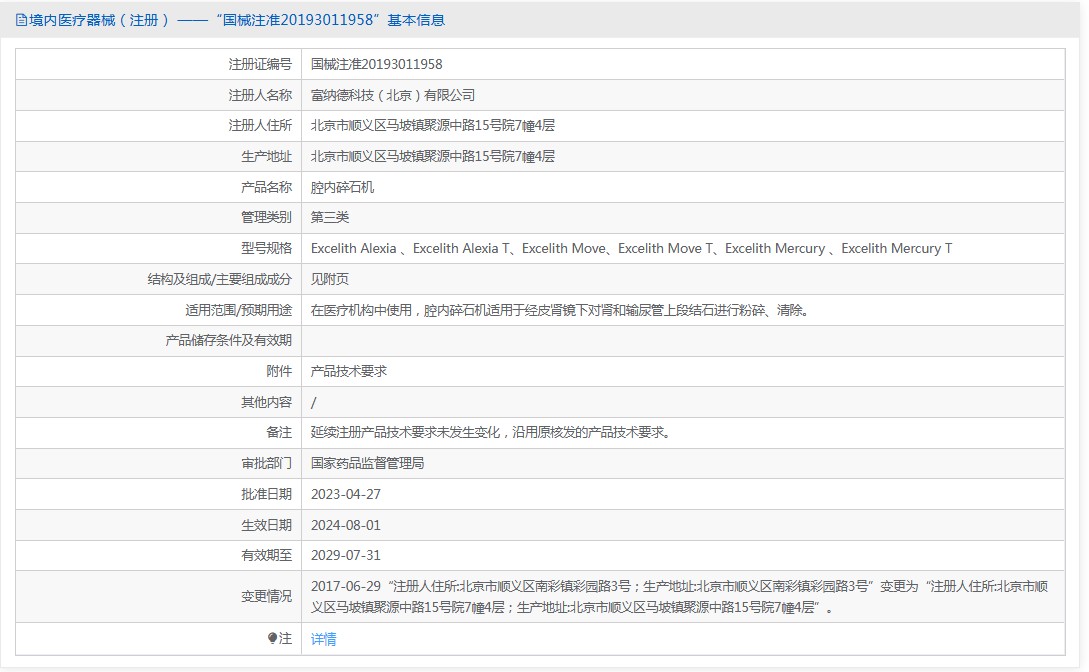Click the 批准日期 label

coord(266,494)
